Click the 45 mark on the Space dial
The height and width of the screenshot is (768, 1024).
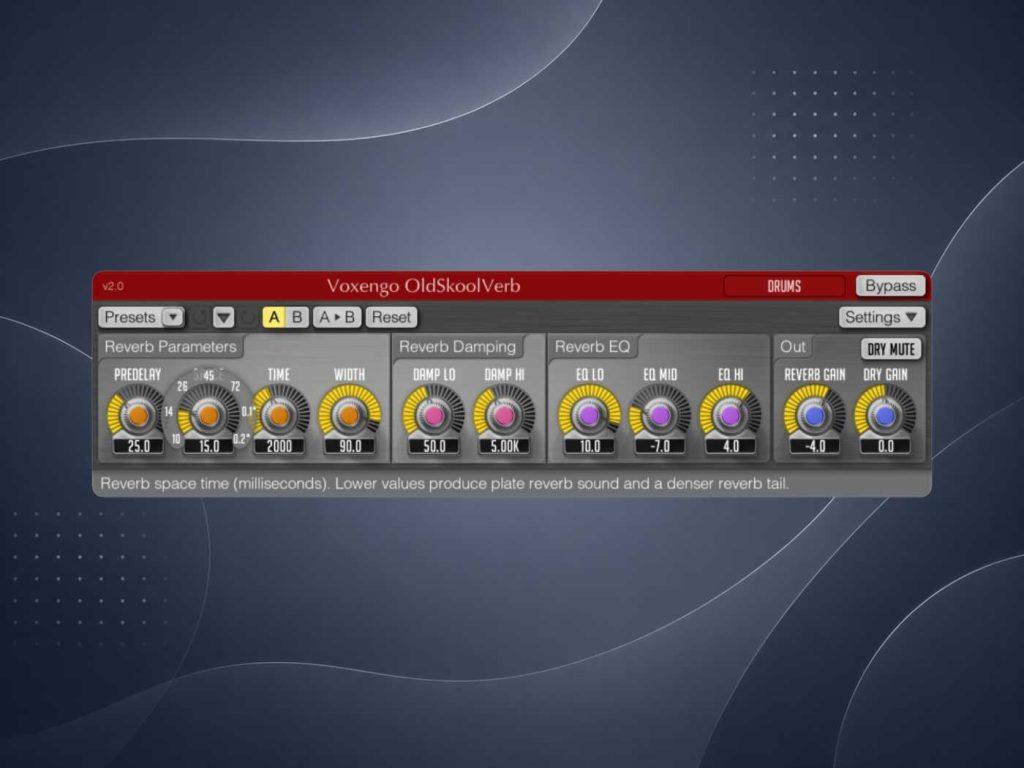208,376
